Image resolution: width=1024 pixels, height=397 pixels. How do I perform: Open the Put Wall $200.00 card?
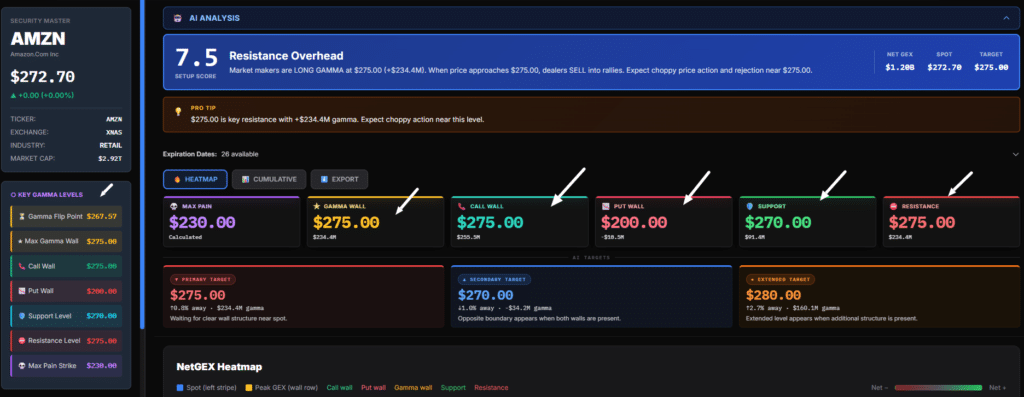[664, 221]
